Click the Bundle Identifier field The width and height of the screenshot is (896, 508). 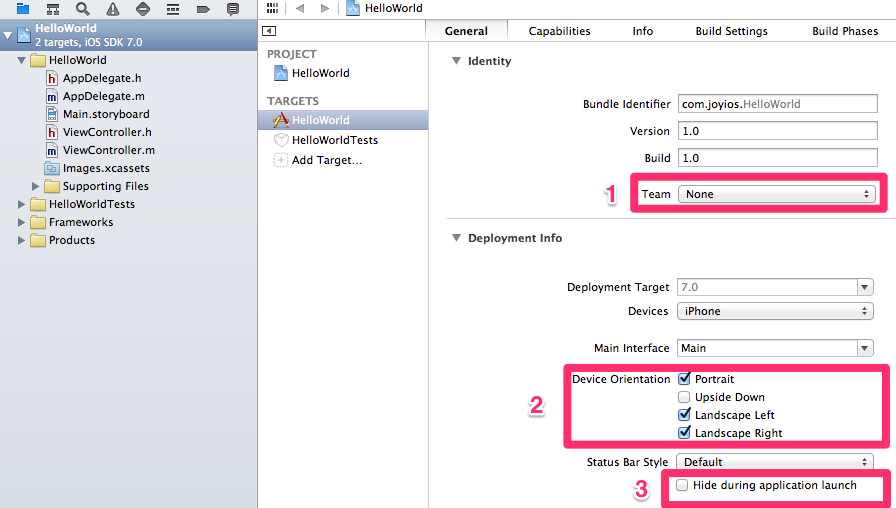[777, 104]
